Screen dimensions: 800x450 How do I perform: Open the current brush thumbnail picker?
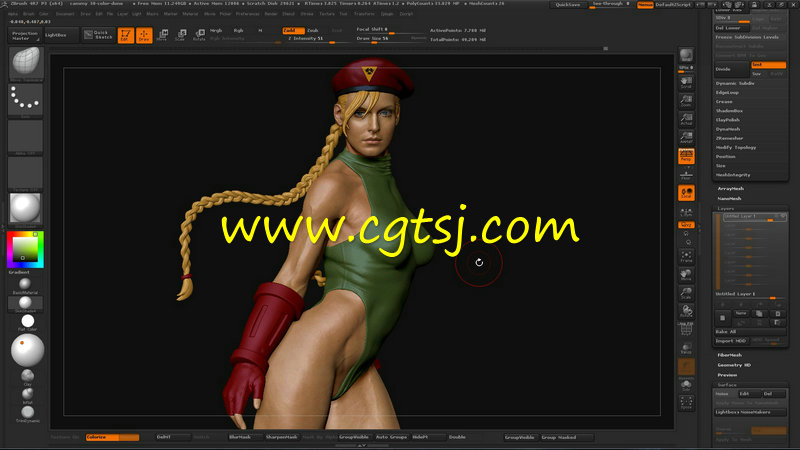click(26, 63)
